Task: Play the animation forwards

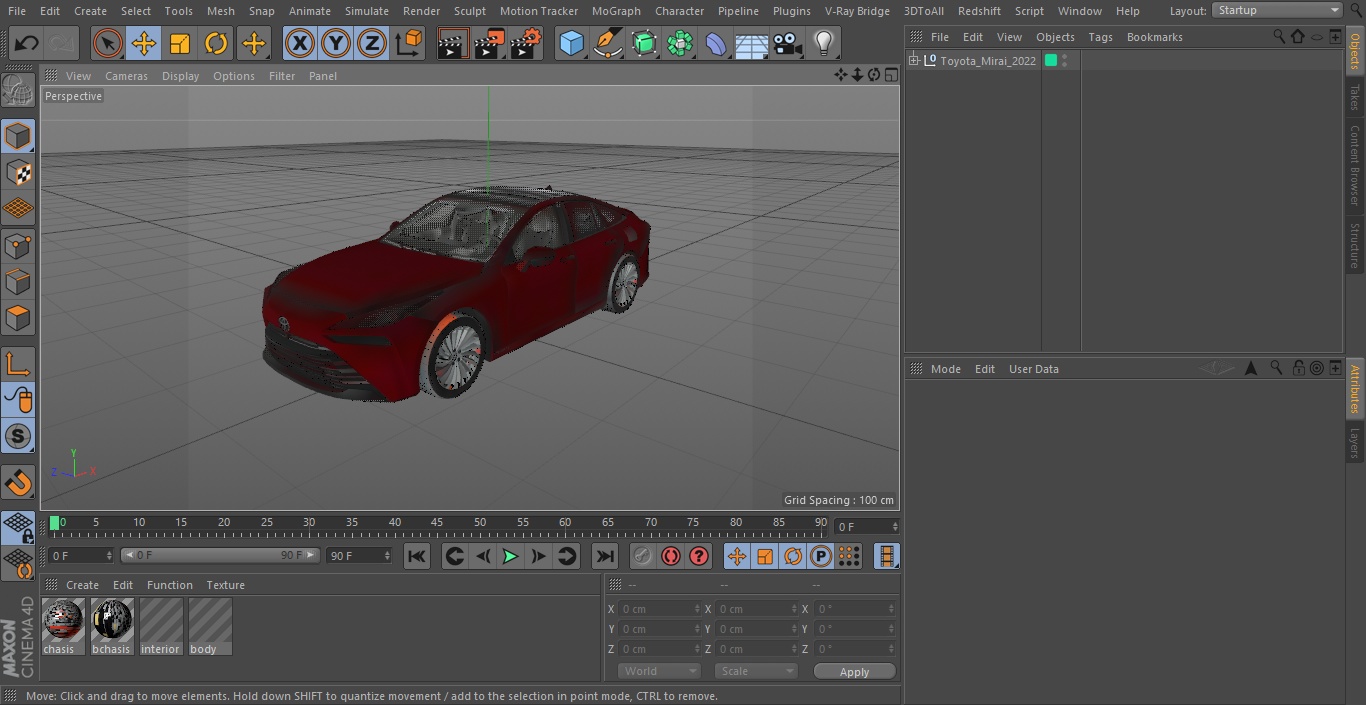Action: 510,556
